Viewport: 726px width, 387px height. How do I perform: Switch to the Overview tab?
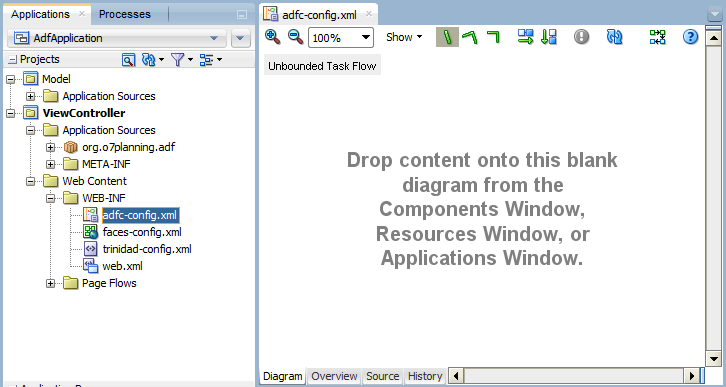[x=334, y=376]
